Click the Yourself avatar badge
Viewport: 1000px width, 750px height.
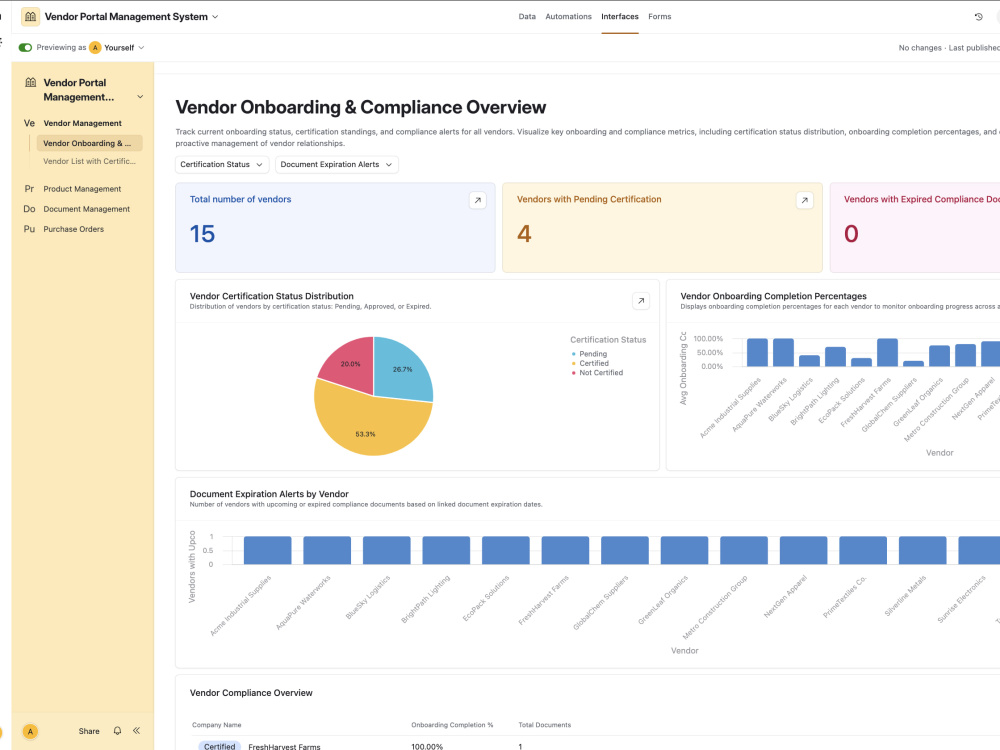coord(95,47)
